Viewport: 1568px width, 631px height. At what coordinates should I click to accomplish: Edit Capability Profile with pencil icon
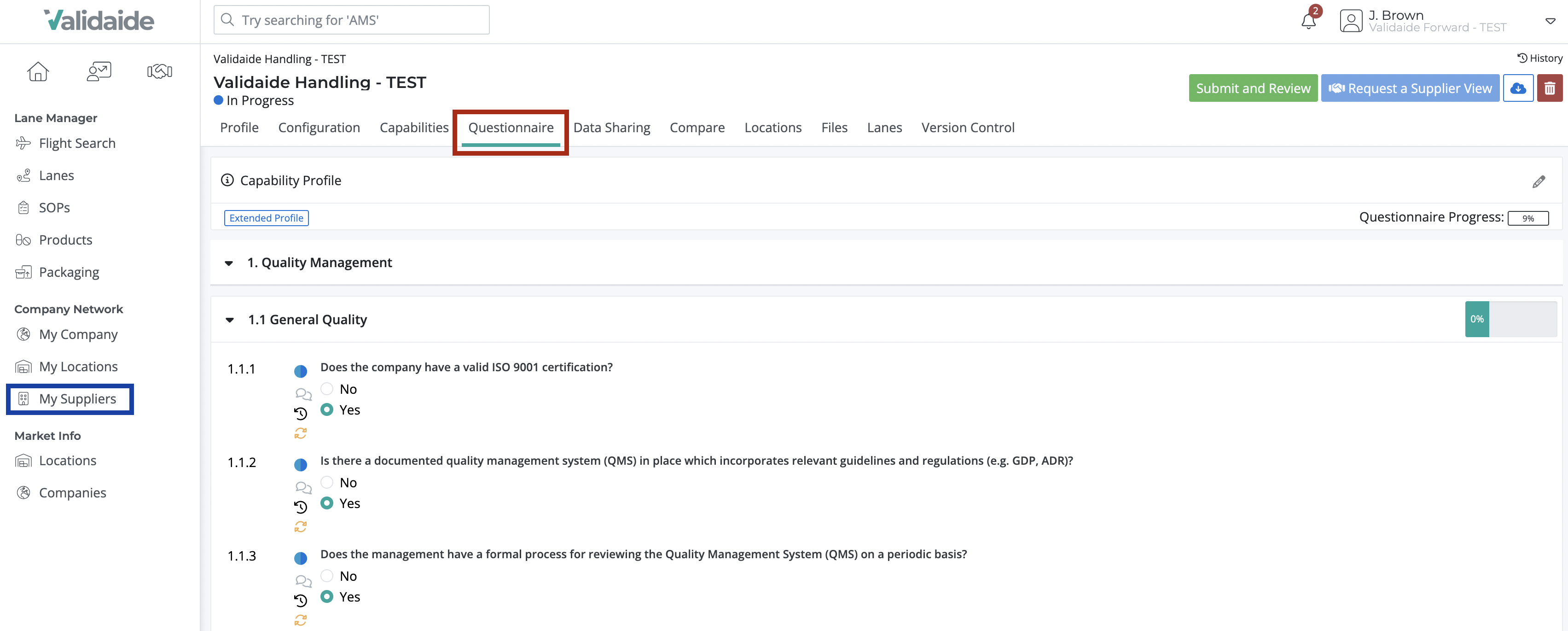pos(1539,181)
